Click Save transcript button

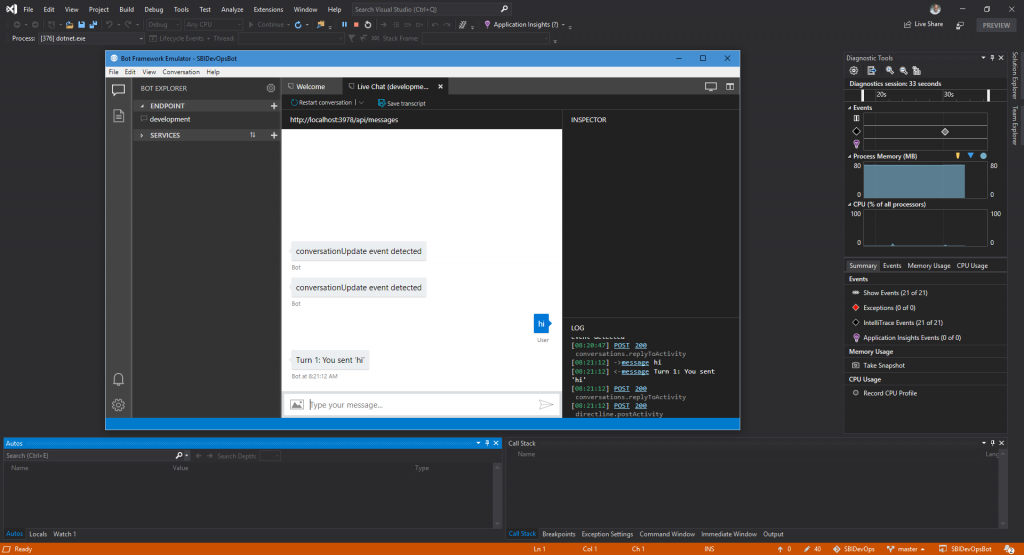402,103
